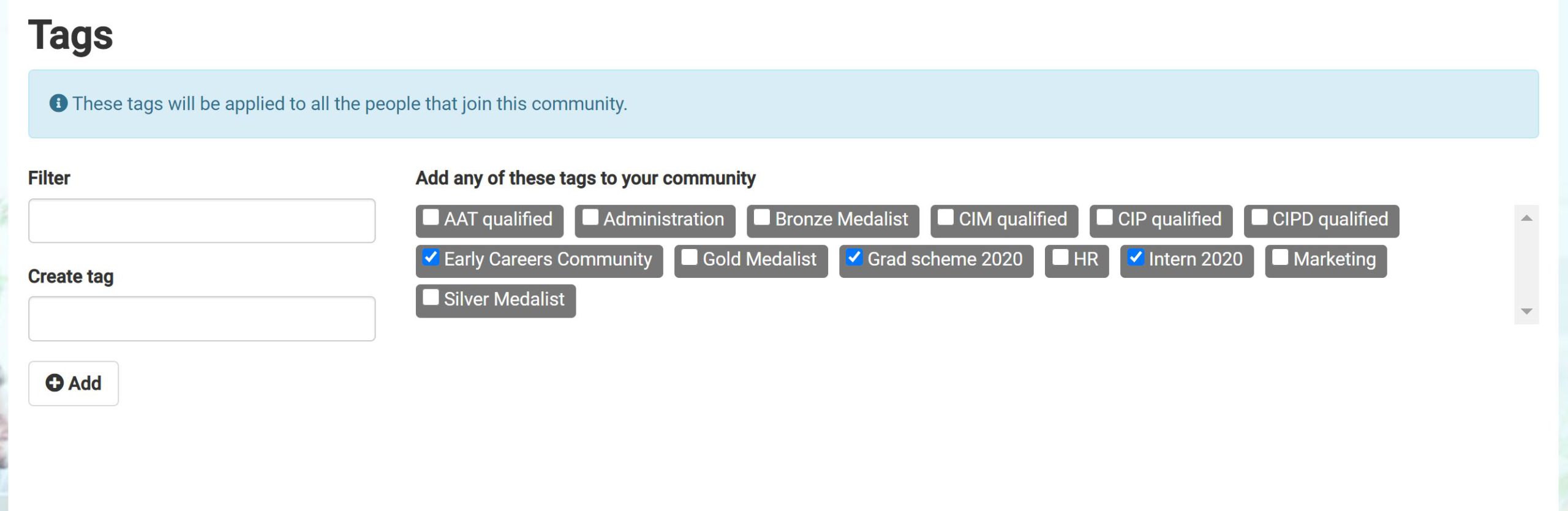Click the info icon in the blue banner
Image resolution: width=1568 pixels, height=511 pixels.
(x=58, y=103)
